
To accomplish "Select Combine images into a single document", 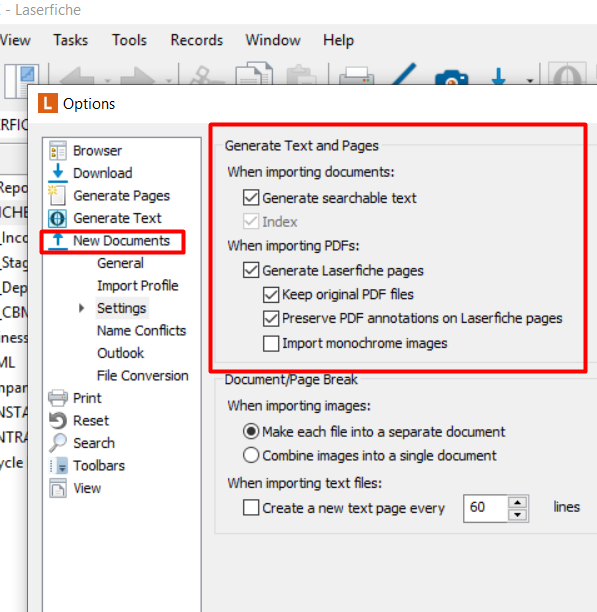I will click(251, 455).
